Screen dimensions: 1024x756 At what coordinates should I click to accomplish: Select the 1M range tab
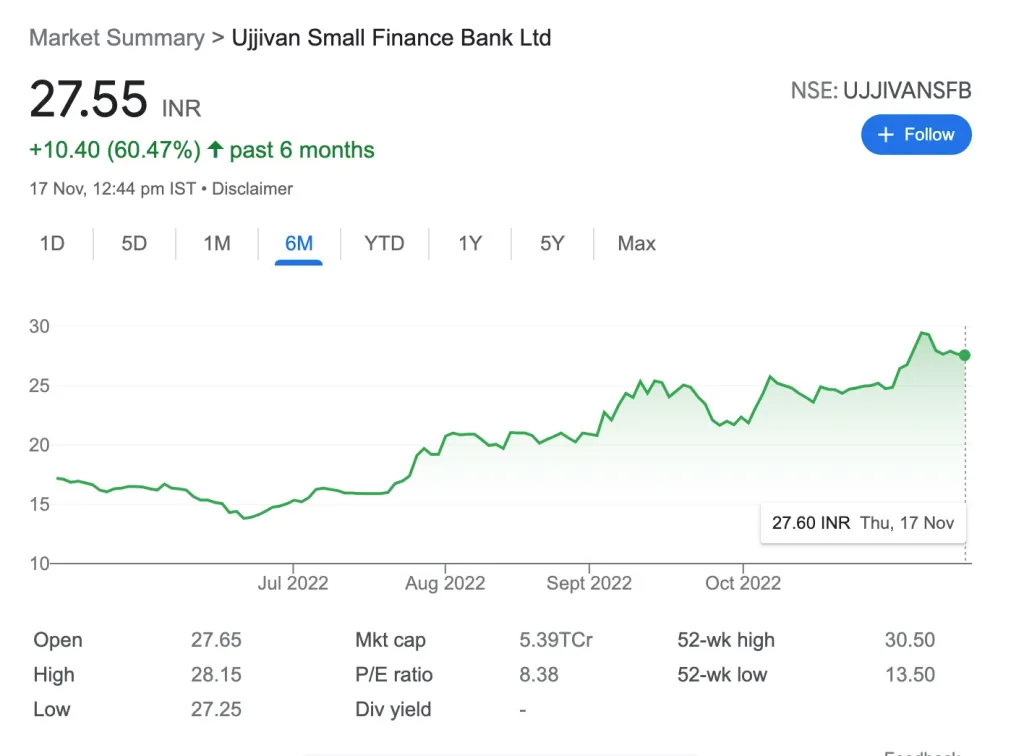pos(217,244)
